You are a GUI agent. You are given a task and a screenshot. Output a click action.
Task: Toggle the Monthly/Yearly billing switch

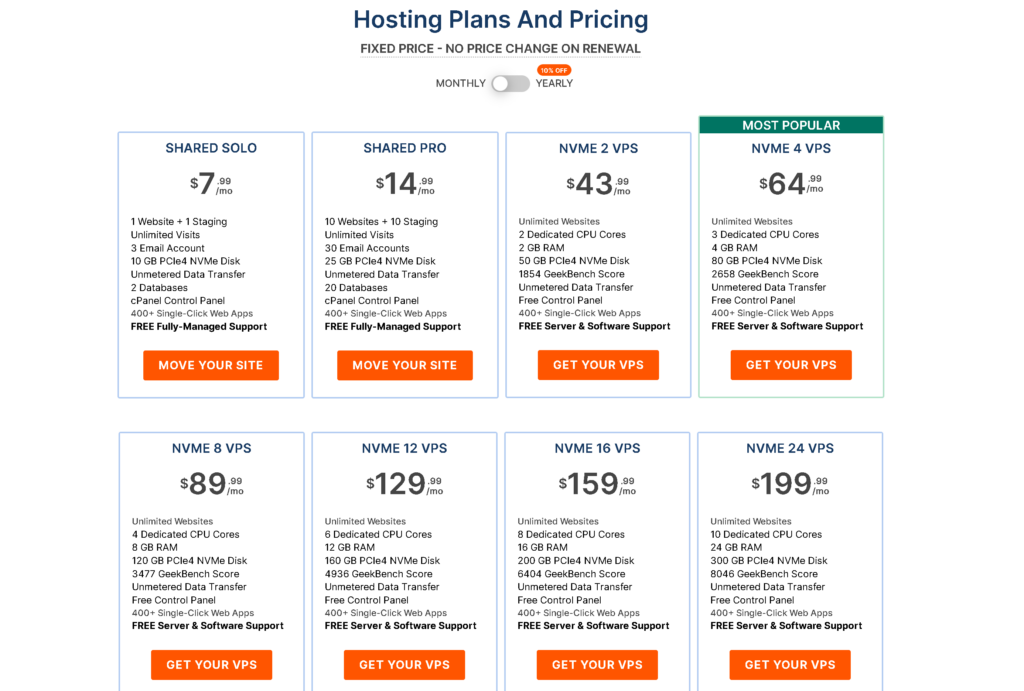510,84
